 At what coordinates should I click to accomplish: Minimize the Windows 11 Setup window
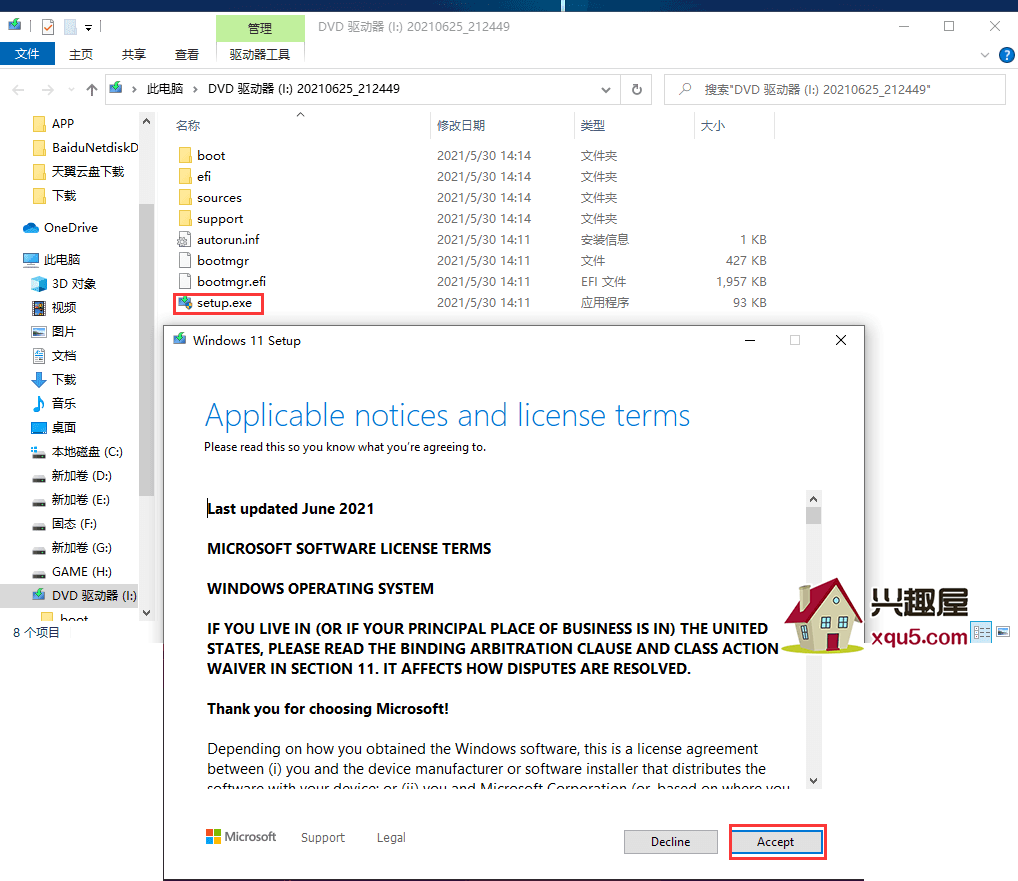click(750, 340)
